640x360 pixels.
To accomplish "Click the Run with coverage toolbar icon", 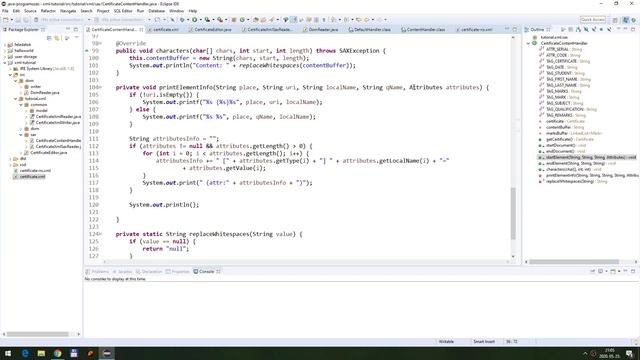I will 207,20.
